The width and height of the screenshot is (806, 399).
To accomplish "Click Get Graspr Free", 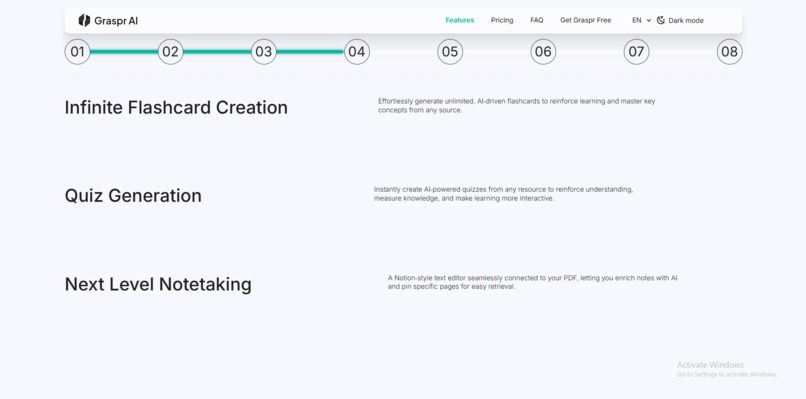I will point(585,21).
